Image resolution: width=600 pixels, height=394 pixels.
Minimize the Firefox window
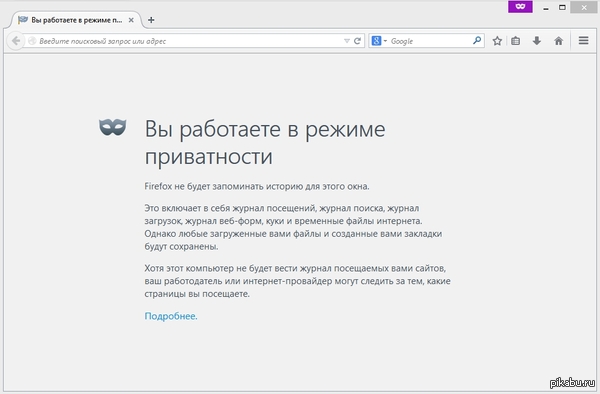point(546,8)
